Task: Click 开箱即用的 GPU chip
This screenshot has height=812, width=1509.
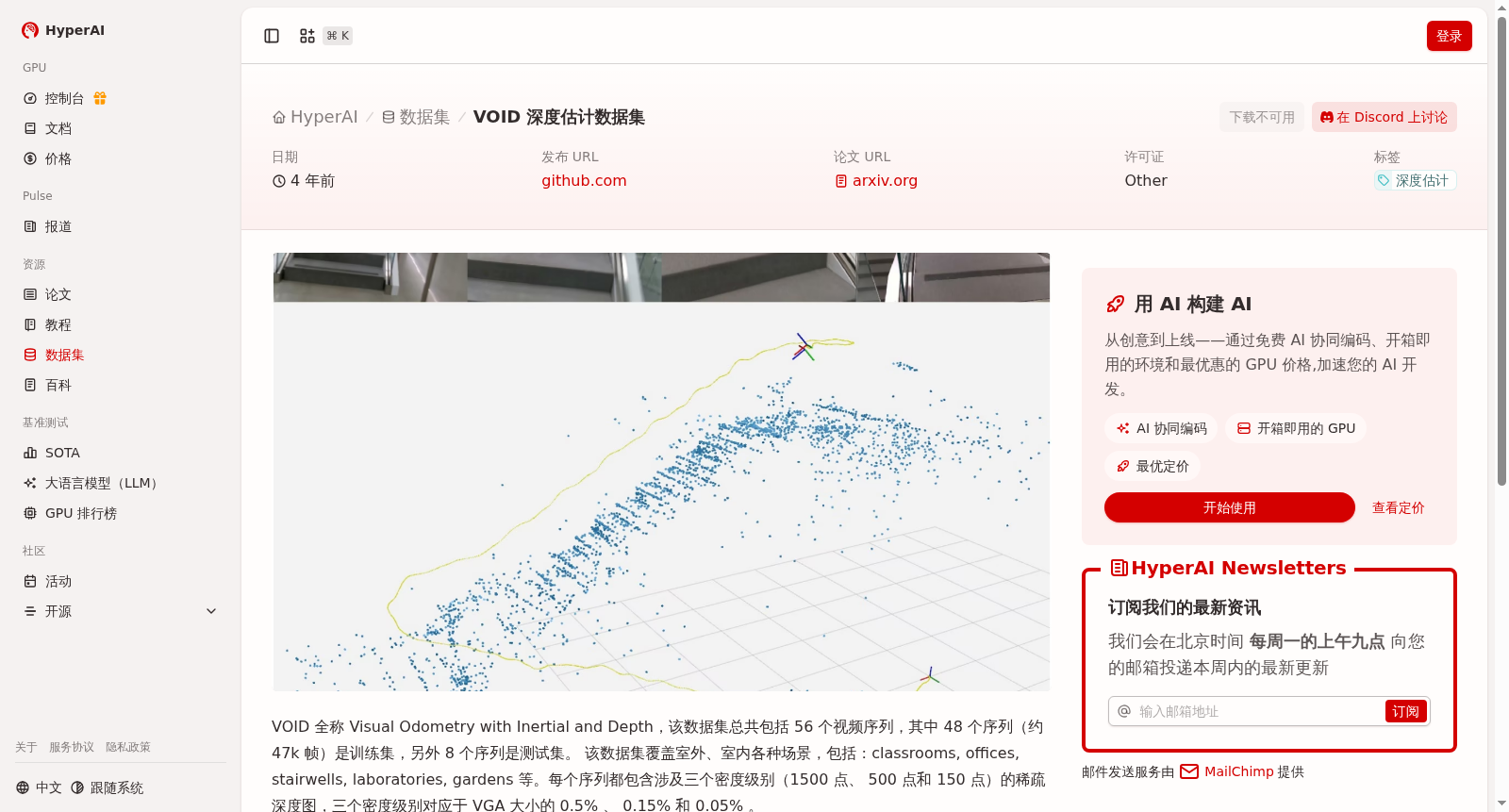Action: (1296, 428)
